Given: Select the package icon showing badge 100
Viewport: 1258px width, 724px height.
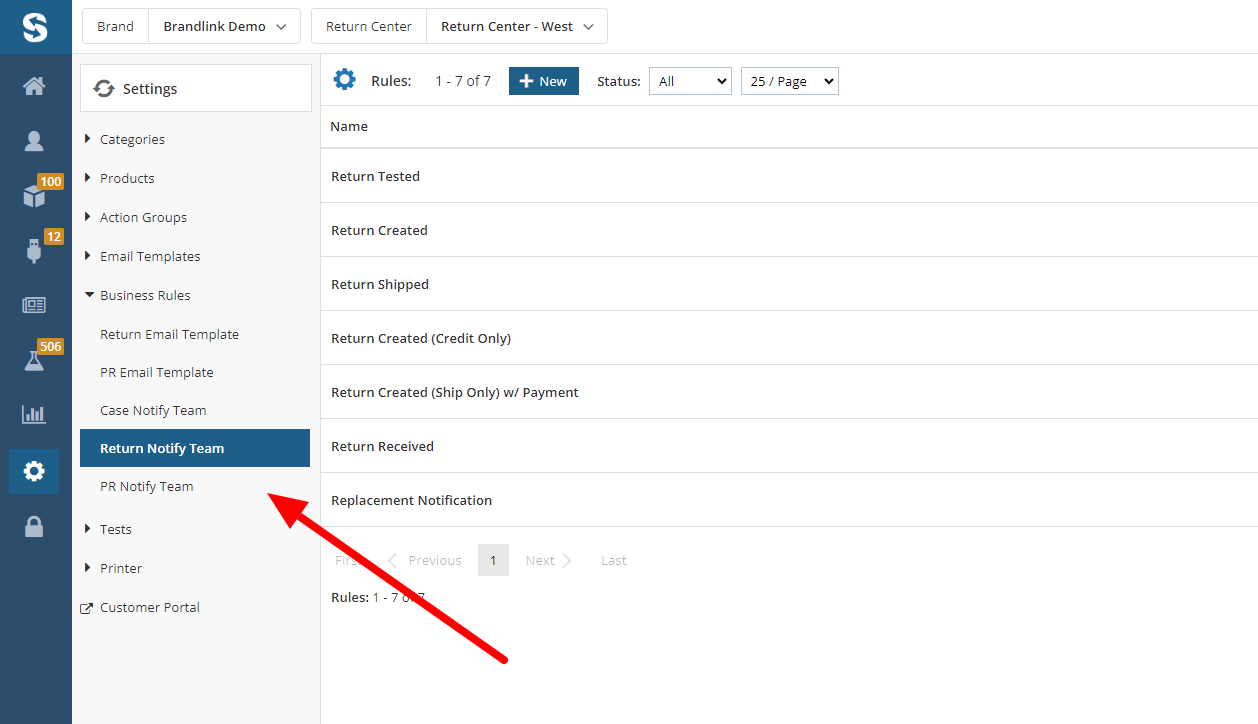Looking at the screenshot, I should pos(35,196).
